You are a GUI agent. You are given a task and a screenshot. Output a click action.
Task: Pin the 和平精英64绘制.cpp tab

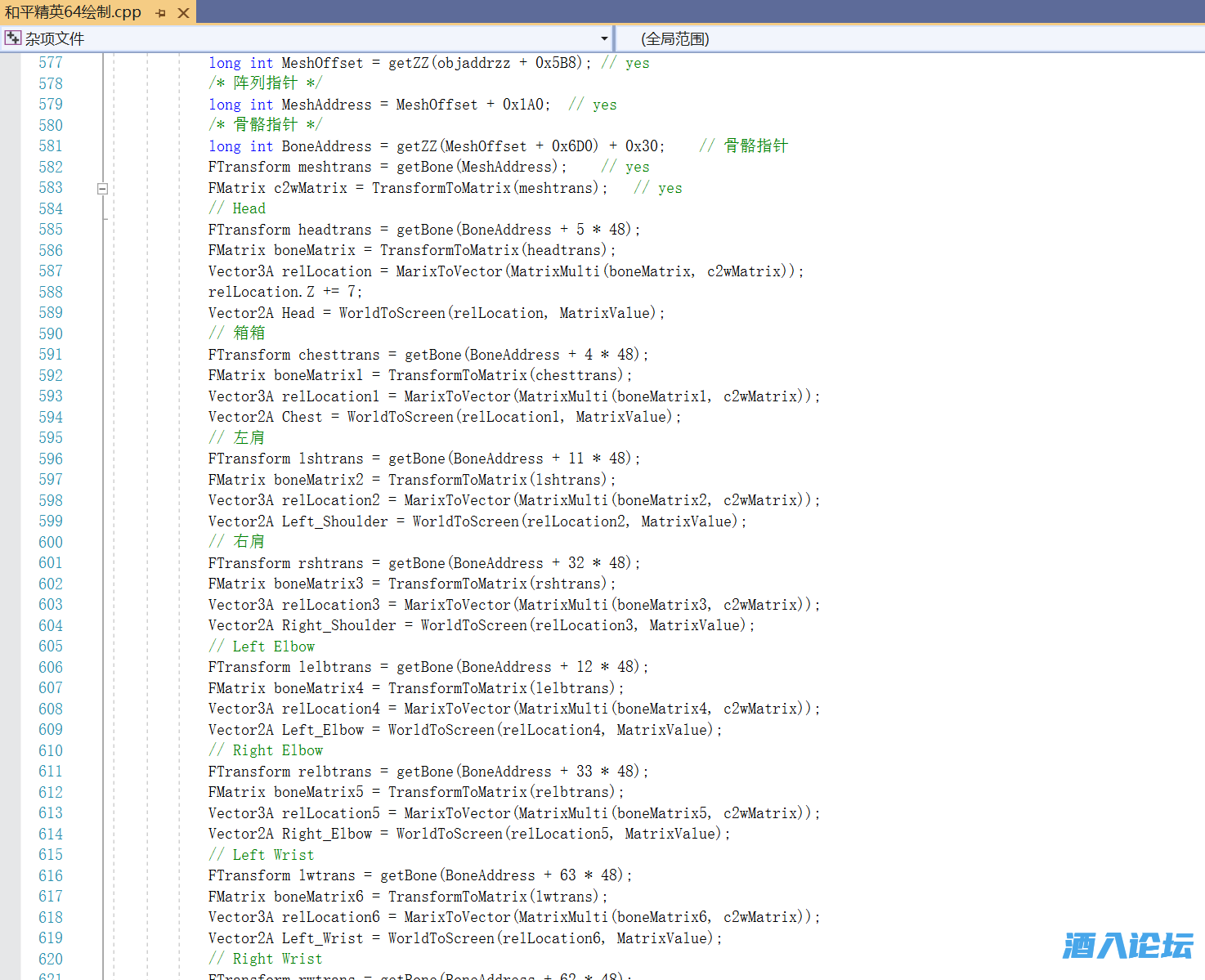(x=160, y=13)
